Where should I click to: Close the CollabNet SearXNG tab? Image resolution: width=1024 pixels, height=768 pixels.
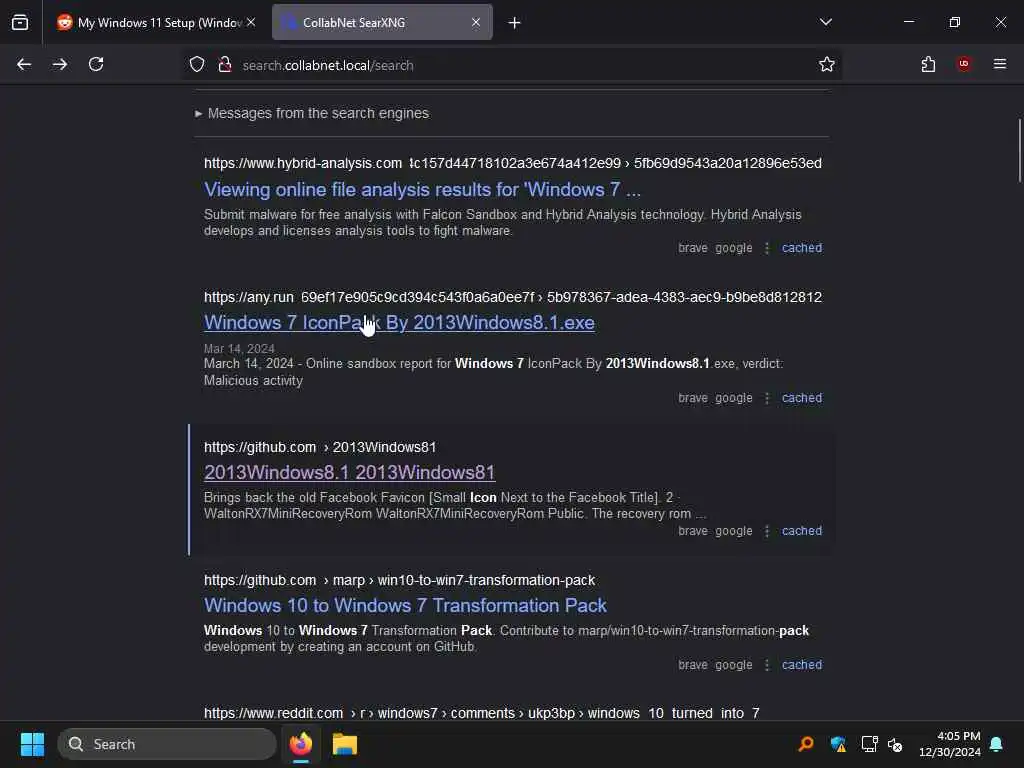(476, 22)
